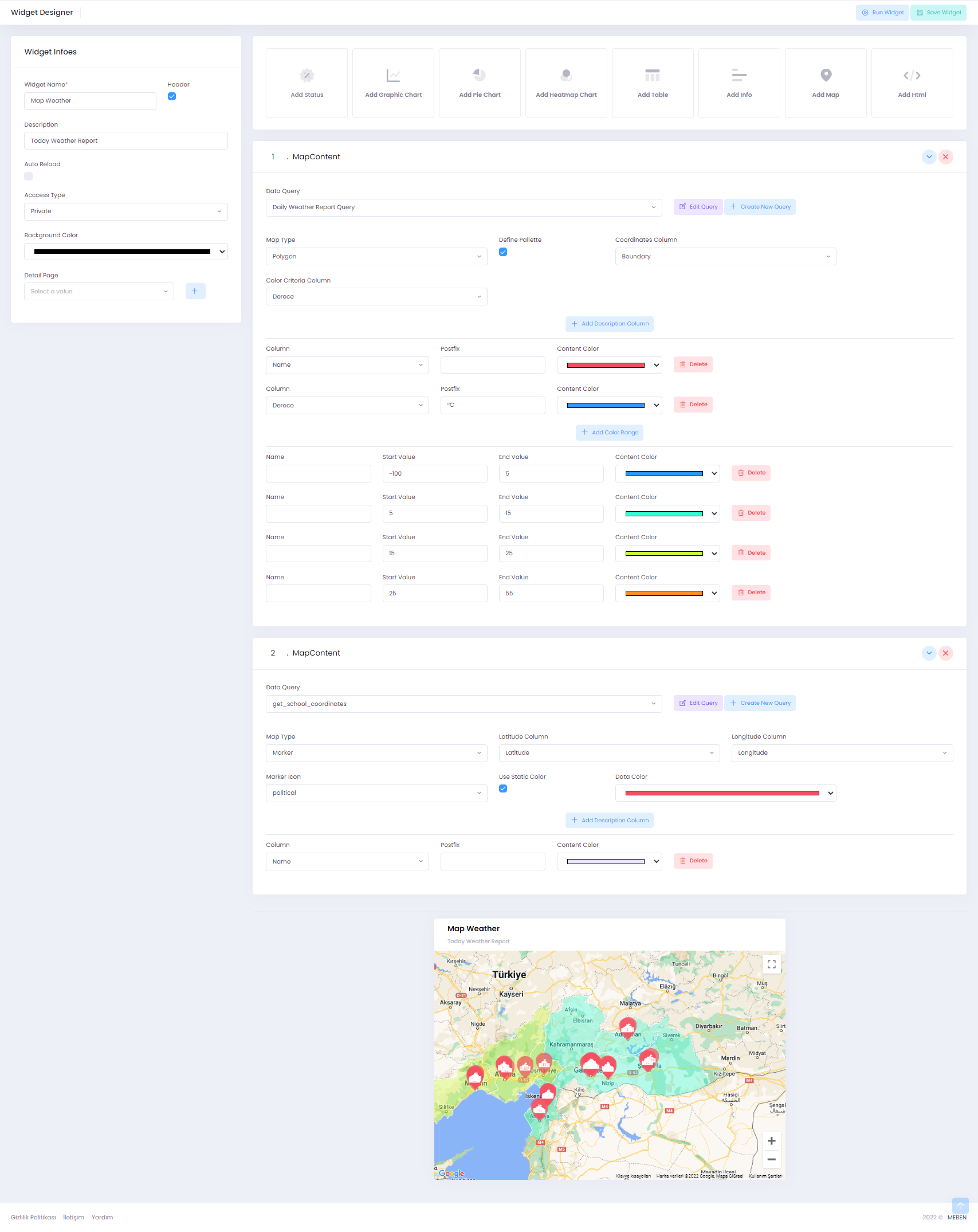Click the Description input field

coord(126,141)
